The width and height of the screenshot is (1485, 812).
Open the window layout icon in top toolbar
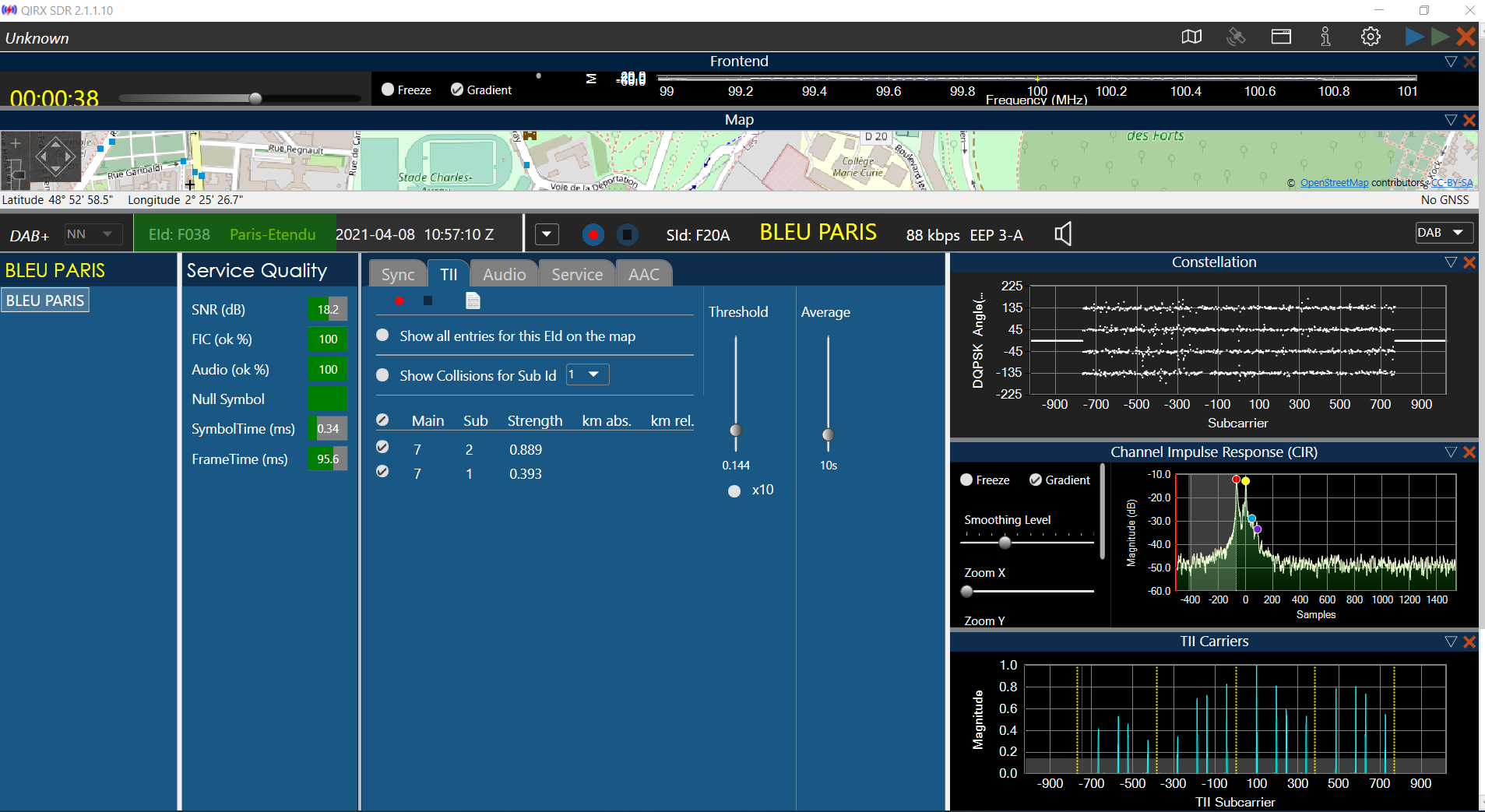(x=1281, y=37)
